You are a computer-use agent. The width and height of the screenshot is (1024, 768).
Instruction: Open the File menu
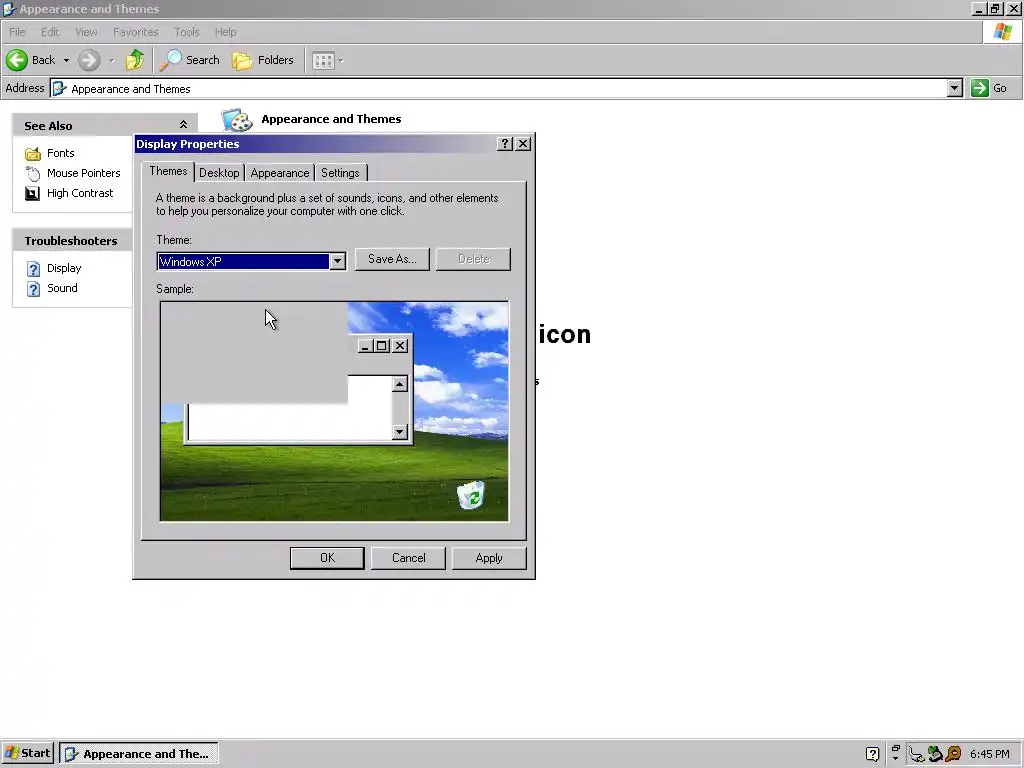click(18, 32)
